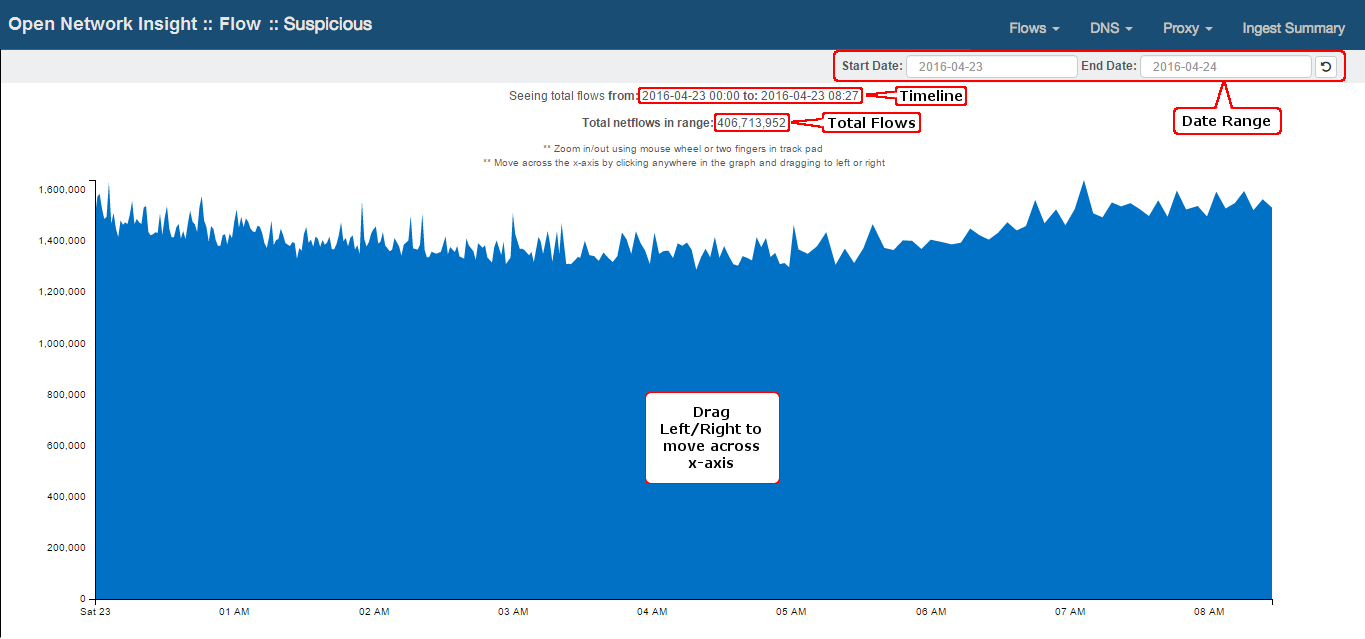
Task: Click the Date Range annotation box
Action: pyautogui.click(x=1226, y=121)
